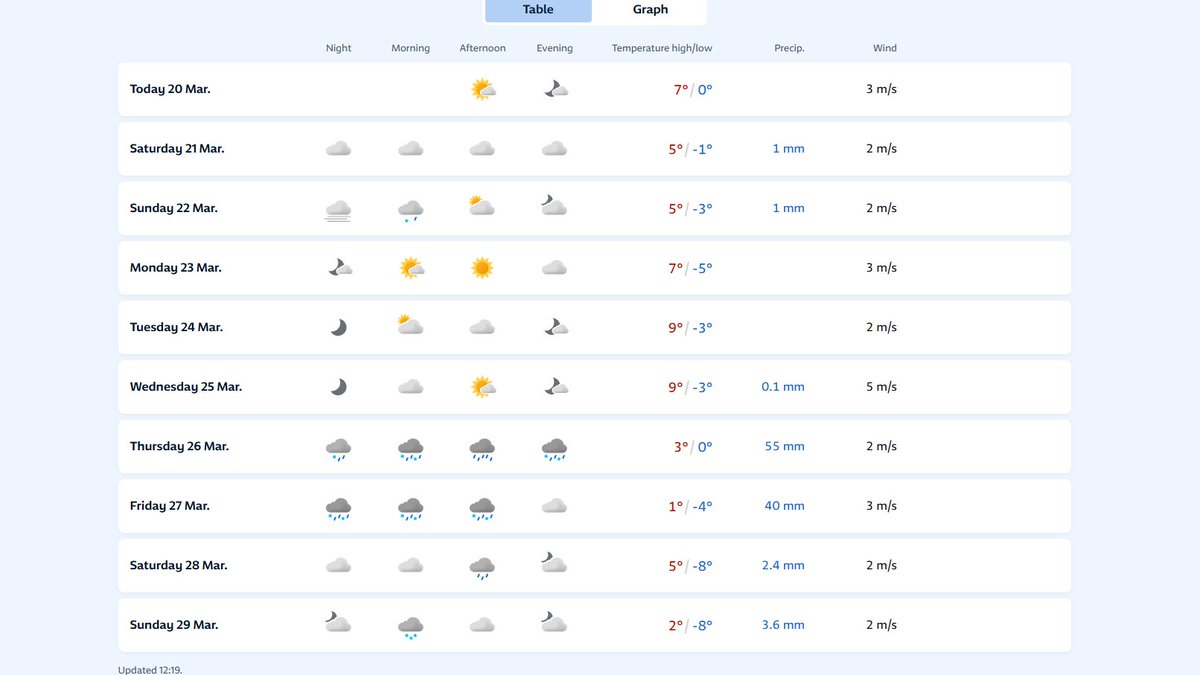
Task: Expand the Thursday 26 Mar. row
Action: pos(594,446)
